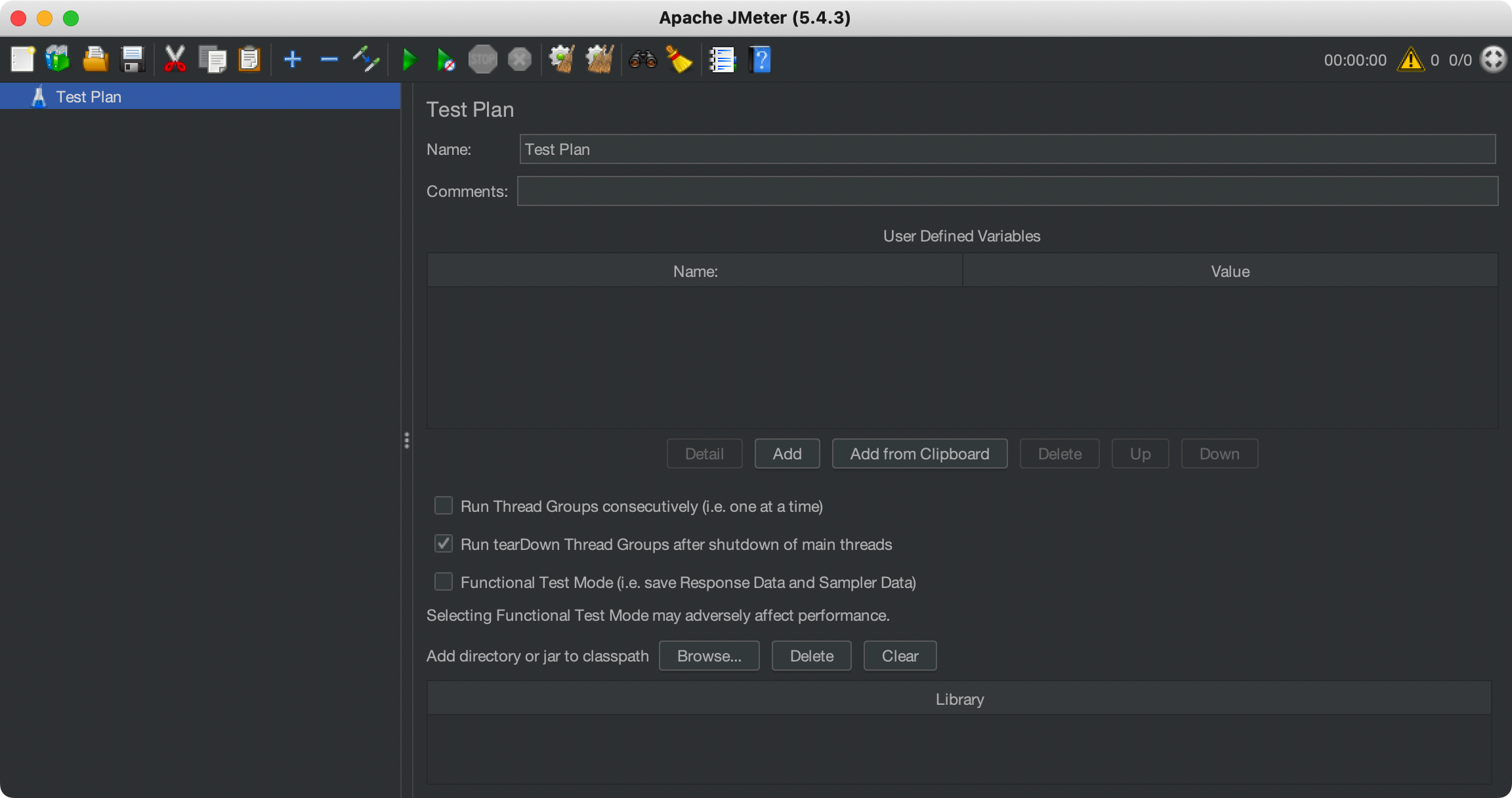Click the Clear All double-broom icon
Image resolution: width=1512 pixels, height=798 pixels.
point(599,60)
